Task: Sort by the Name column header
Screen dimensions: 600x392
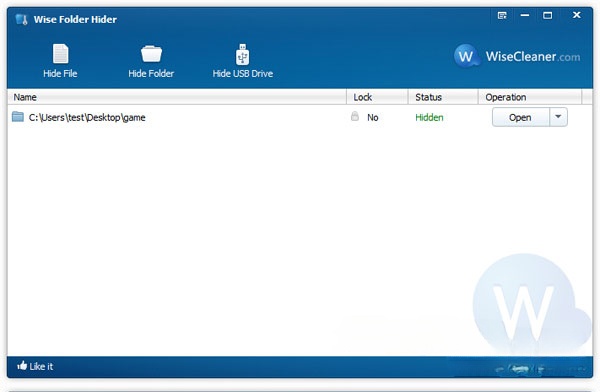Action: 177,97
